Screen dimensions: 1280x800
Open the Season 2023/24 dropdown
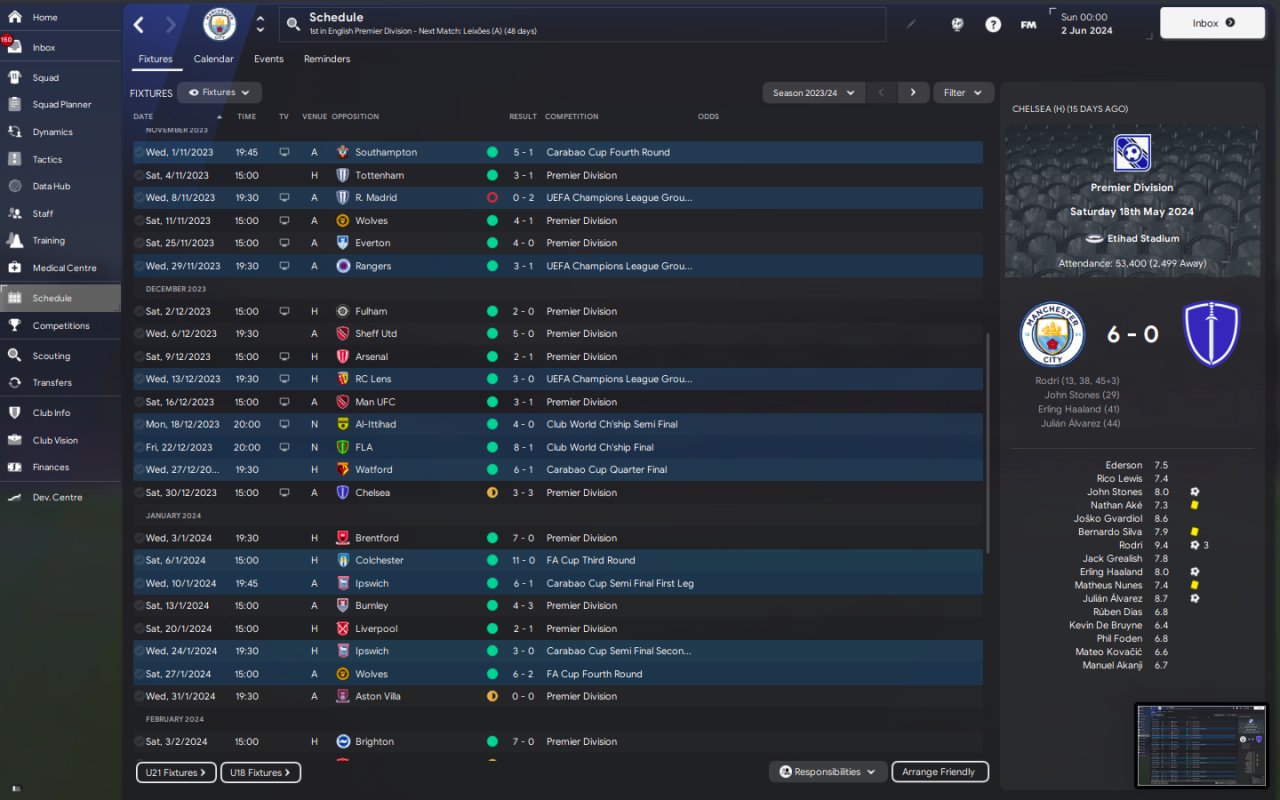click(814, 93)
